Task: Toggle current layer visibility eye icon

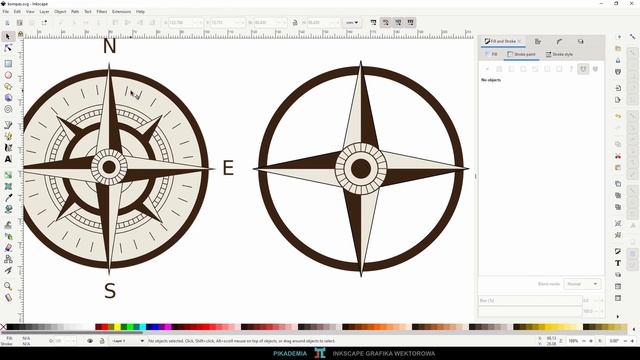Action: click(90, 341)
